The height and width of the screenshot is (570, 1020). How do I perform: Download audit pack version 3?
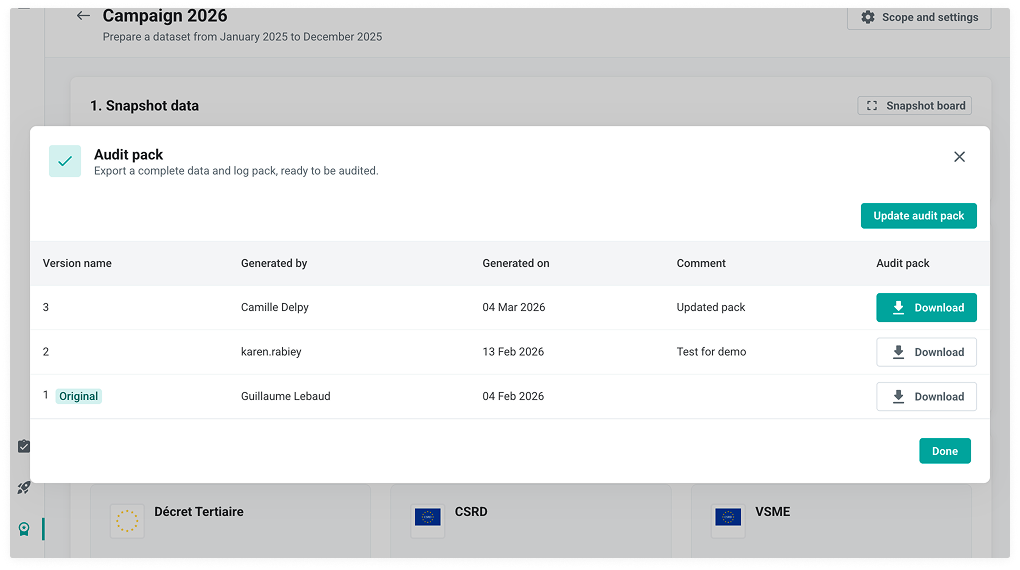coord(926,308)
